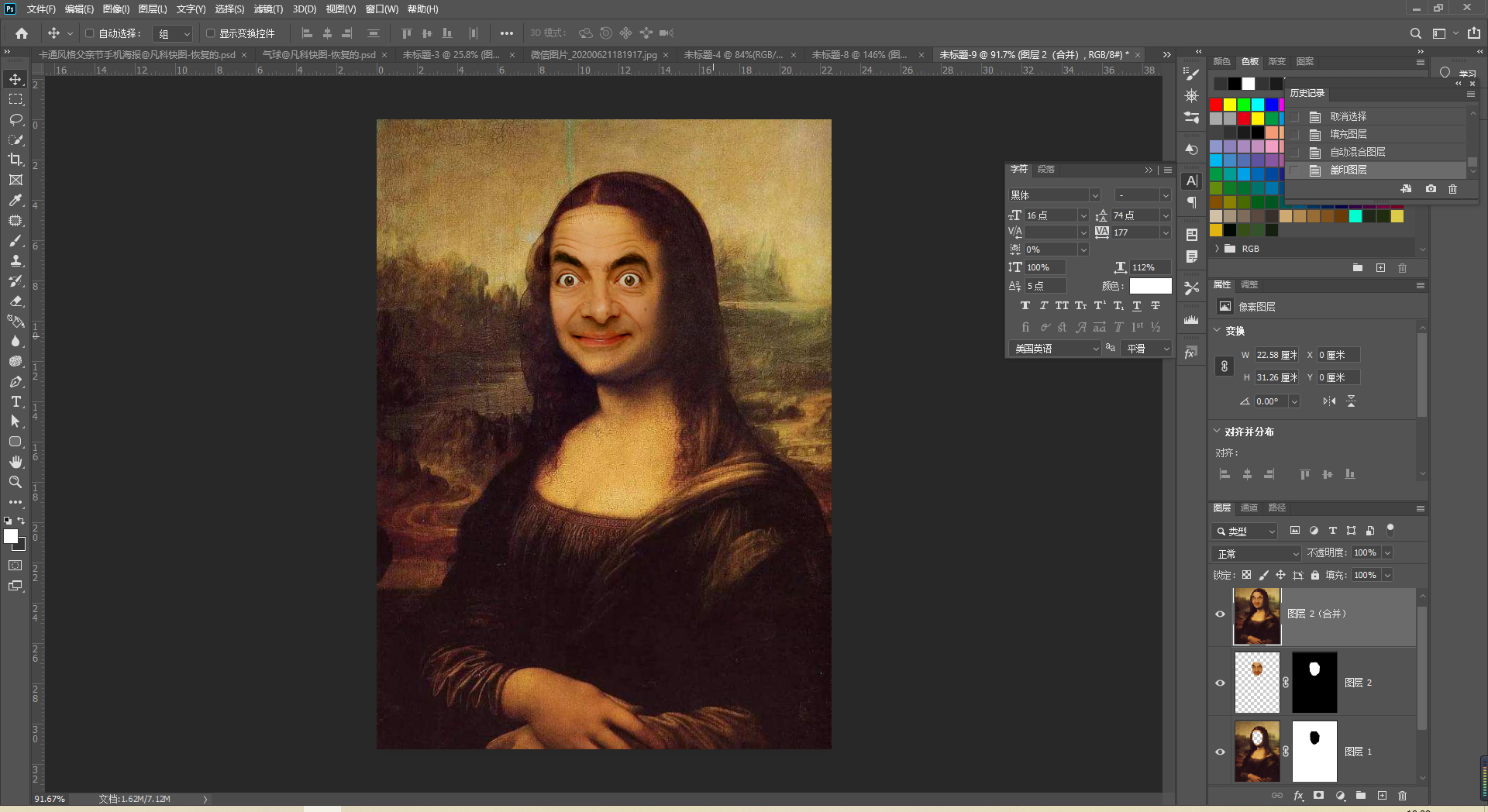Enable the 自动选择 checkbox
This screenshot has height=812, width=1488.
click(90, 33)
